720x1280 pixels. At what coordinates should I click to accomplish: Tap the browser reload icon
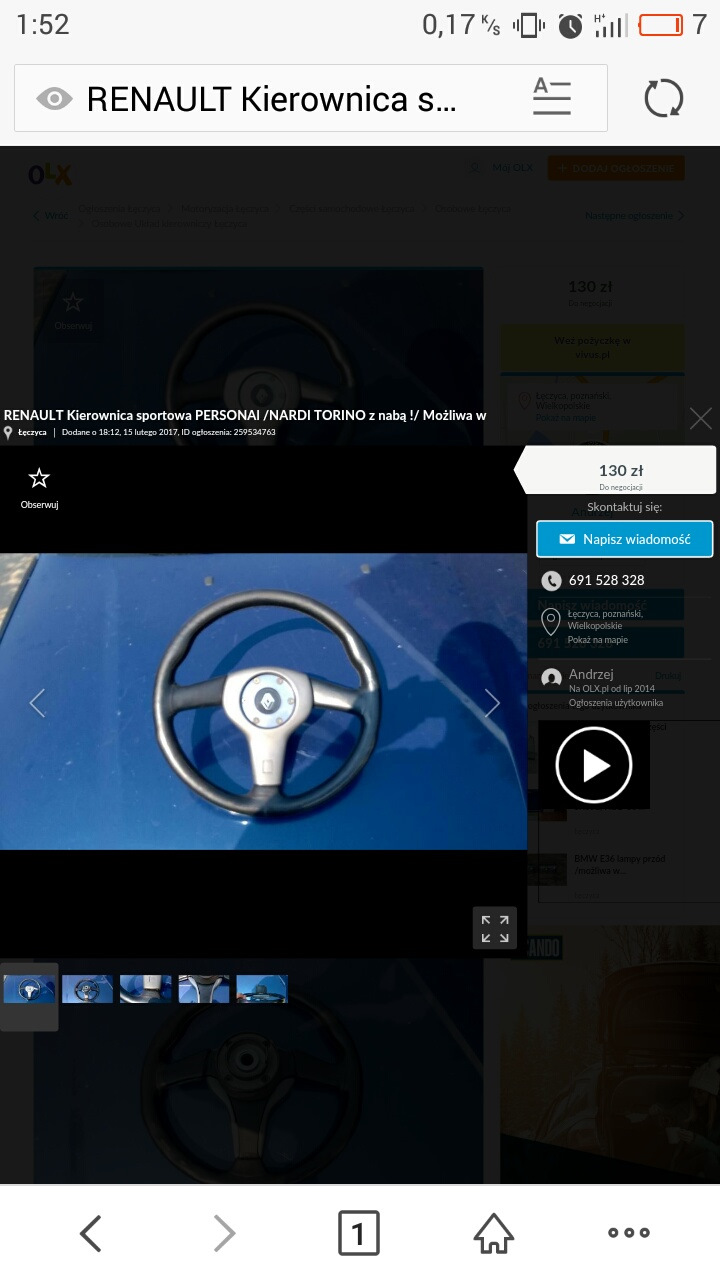pyautogui.click(x=664, y=98)
